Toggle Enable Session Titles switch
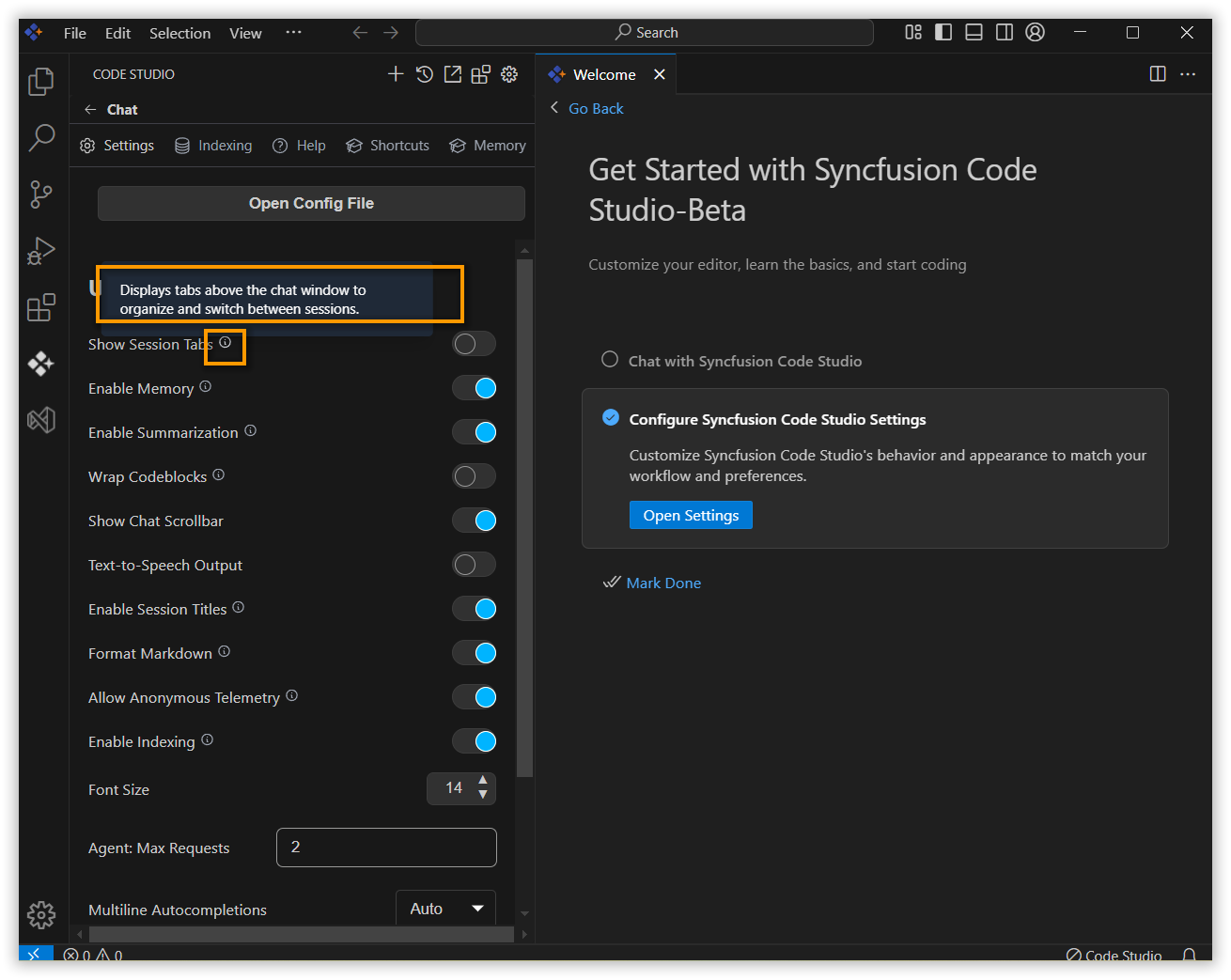1231x980 pixels. click(474, 609)
